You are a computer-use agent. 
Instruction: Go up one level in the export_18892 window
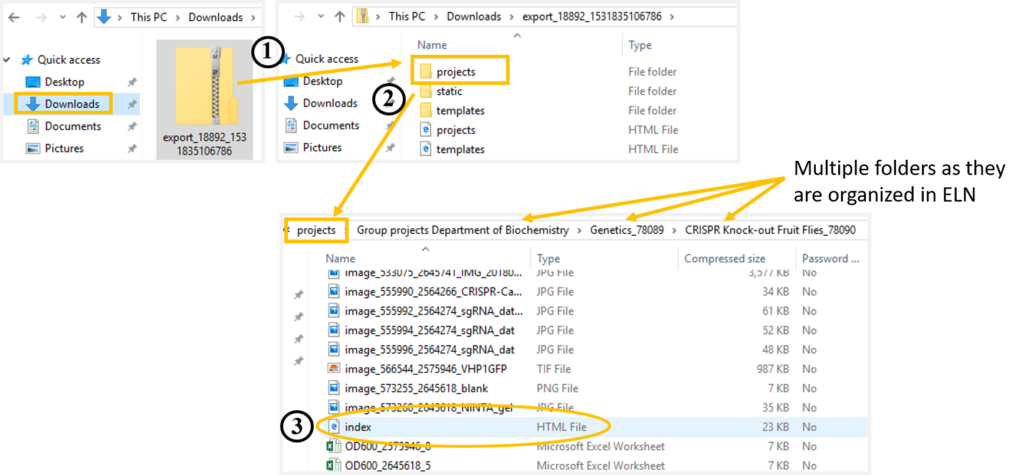pyautogui.click(x=339, y=17)
